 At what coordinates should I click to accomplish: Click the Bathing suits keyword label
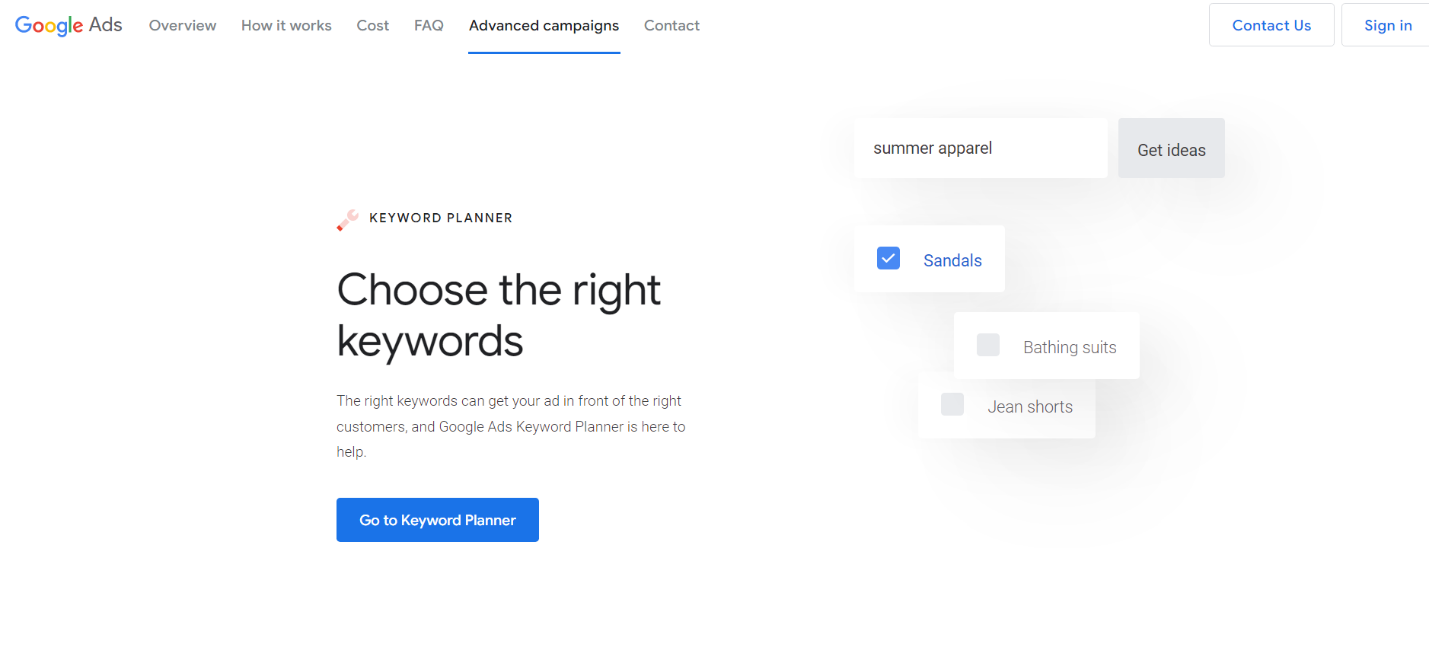coord(1069,347)
